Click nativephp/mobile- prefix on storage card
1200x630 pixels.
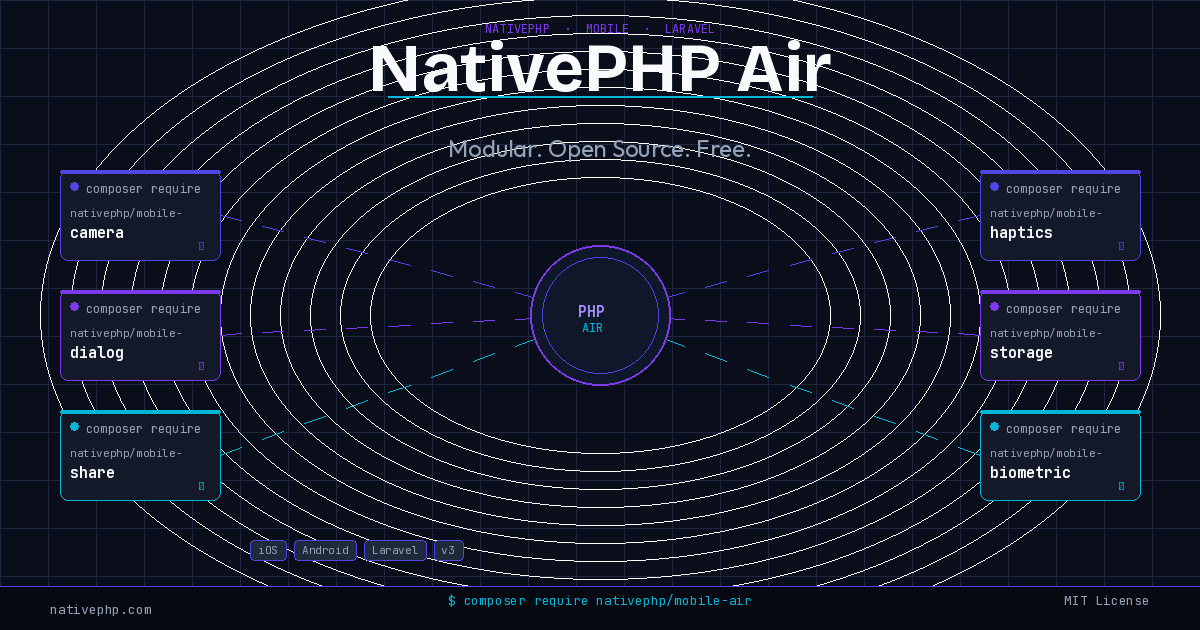click(1046, 333)
